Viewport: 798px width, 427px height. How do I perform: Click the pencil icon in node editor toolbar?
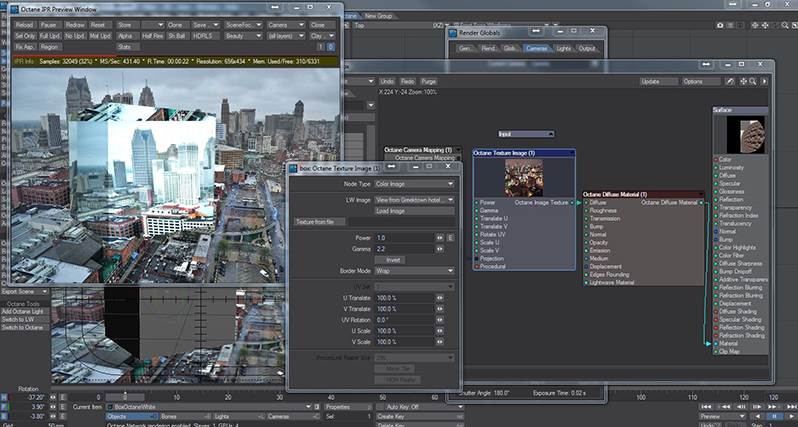(x=731, y=80)
